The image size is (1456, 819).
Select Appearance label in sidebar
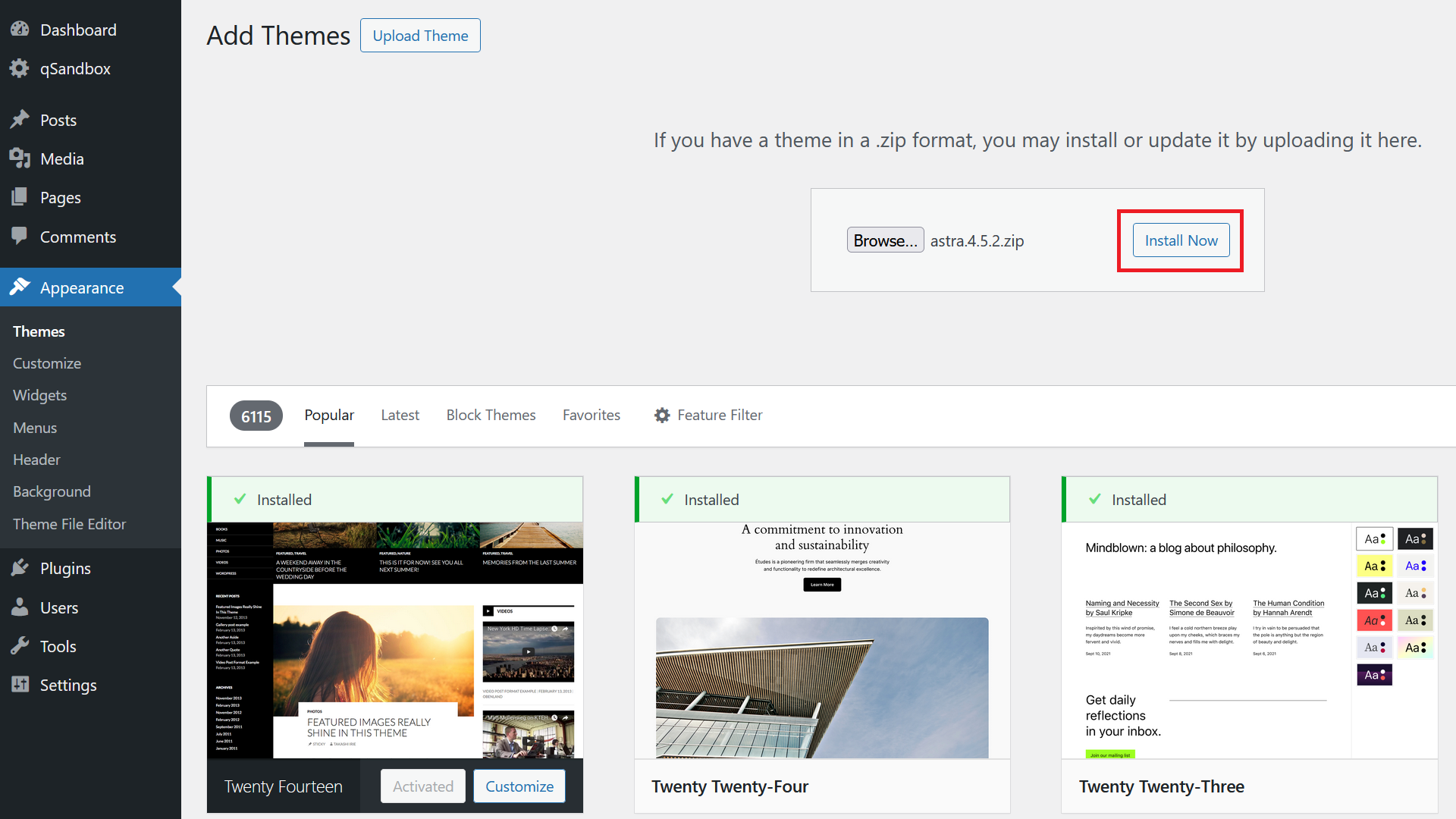82,287
